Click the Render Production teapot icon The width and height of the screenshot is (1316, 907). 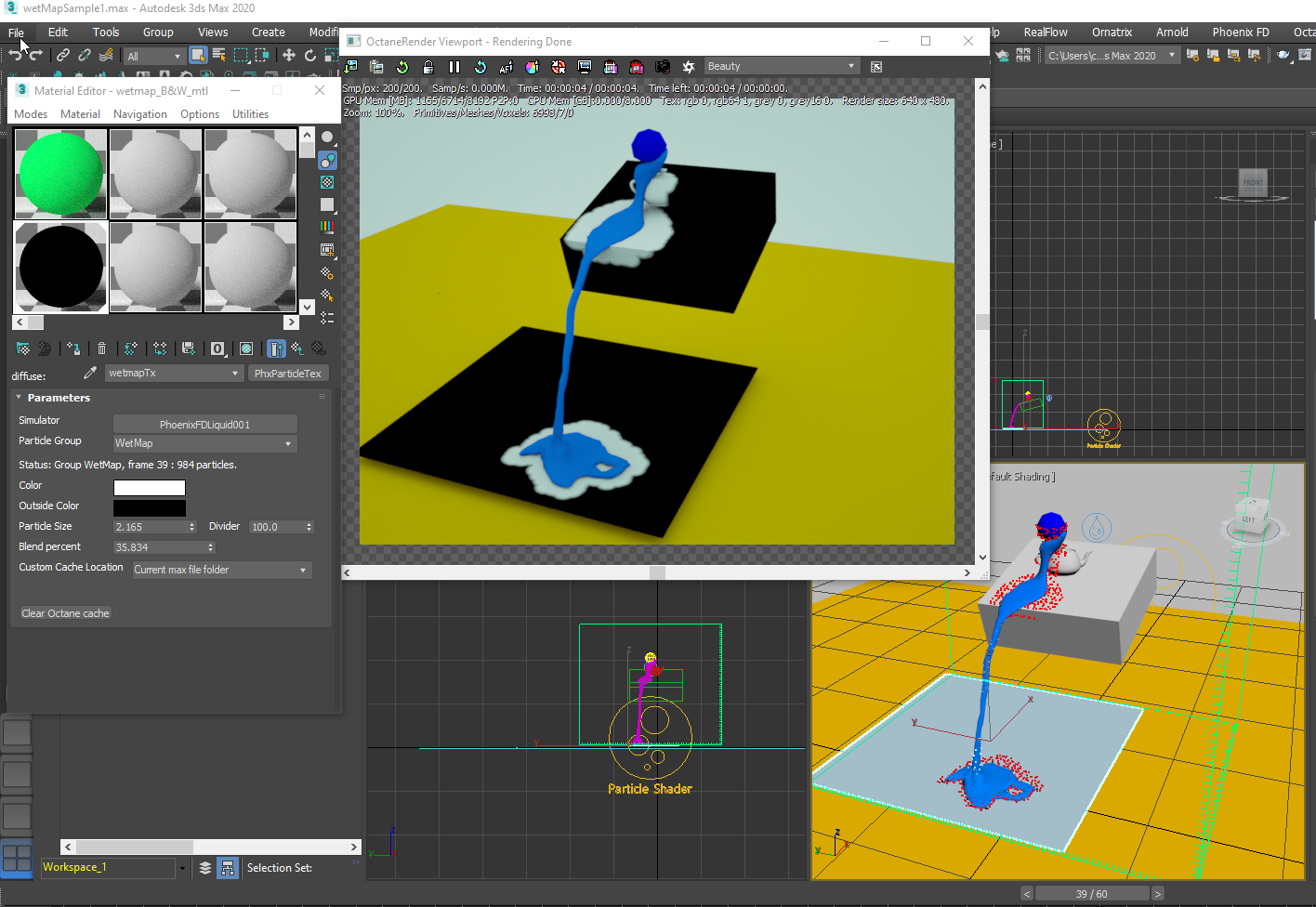[x=1283, y=56]
